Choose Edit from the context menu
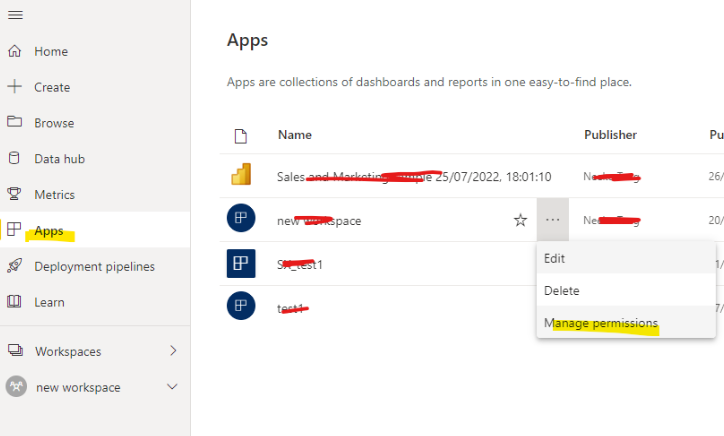Screen dimensions: 724x436 626,259
